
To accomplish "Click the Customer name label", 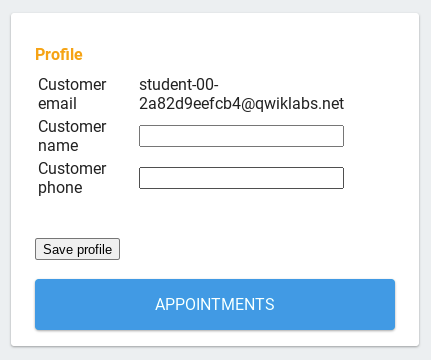I will tap(72, 136).
